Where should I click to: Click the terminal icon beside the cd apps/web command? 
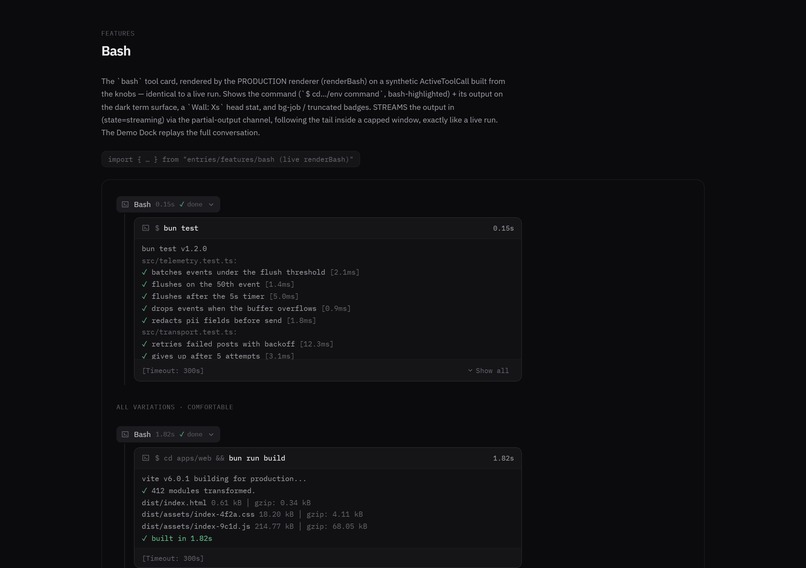[x=145, y=458]
